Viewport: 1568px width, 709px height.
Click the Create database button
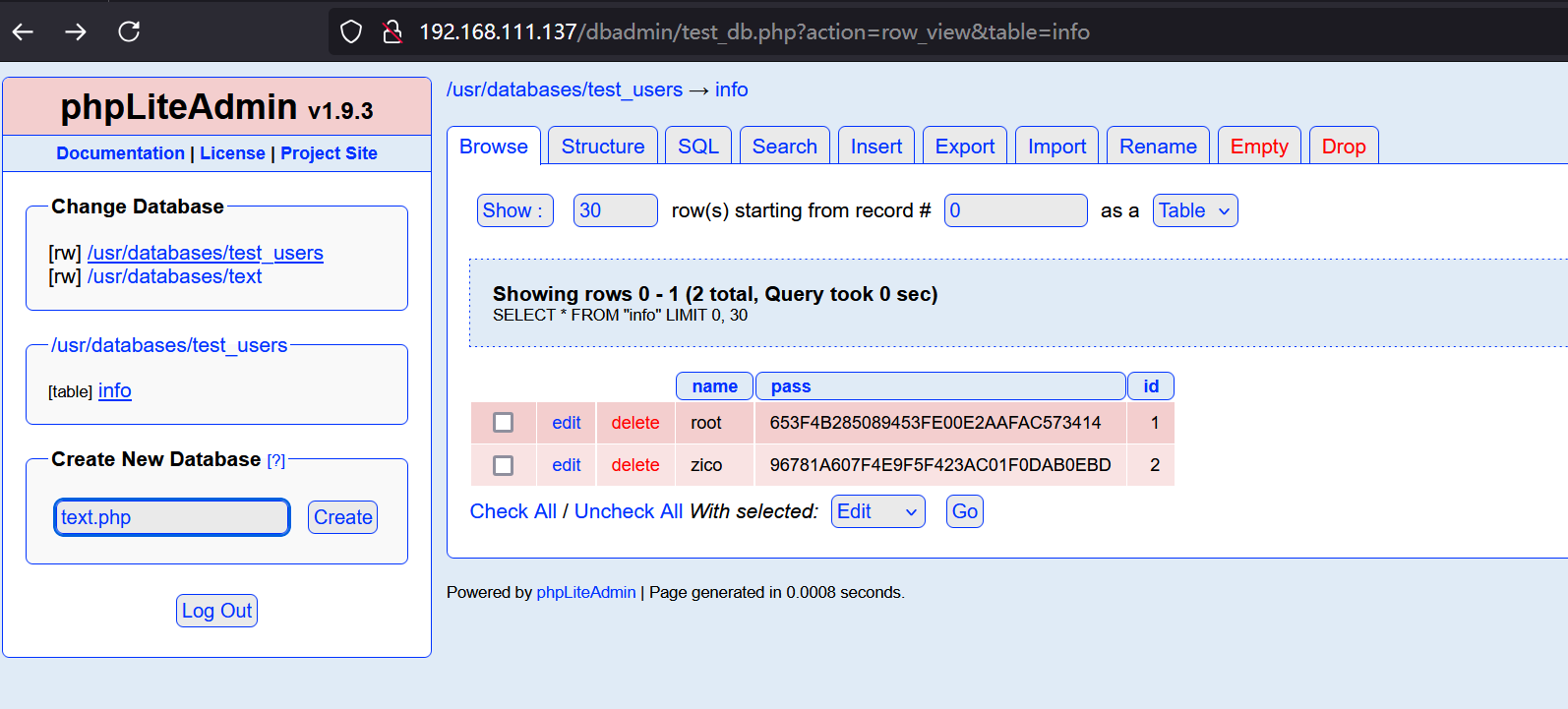pyautogui.click(x=343, y=517)
